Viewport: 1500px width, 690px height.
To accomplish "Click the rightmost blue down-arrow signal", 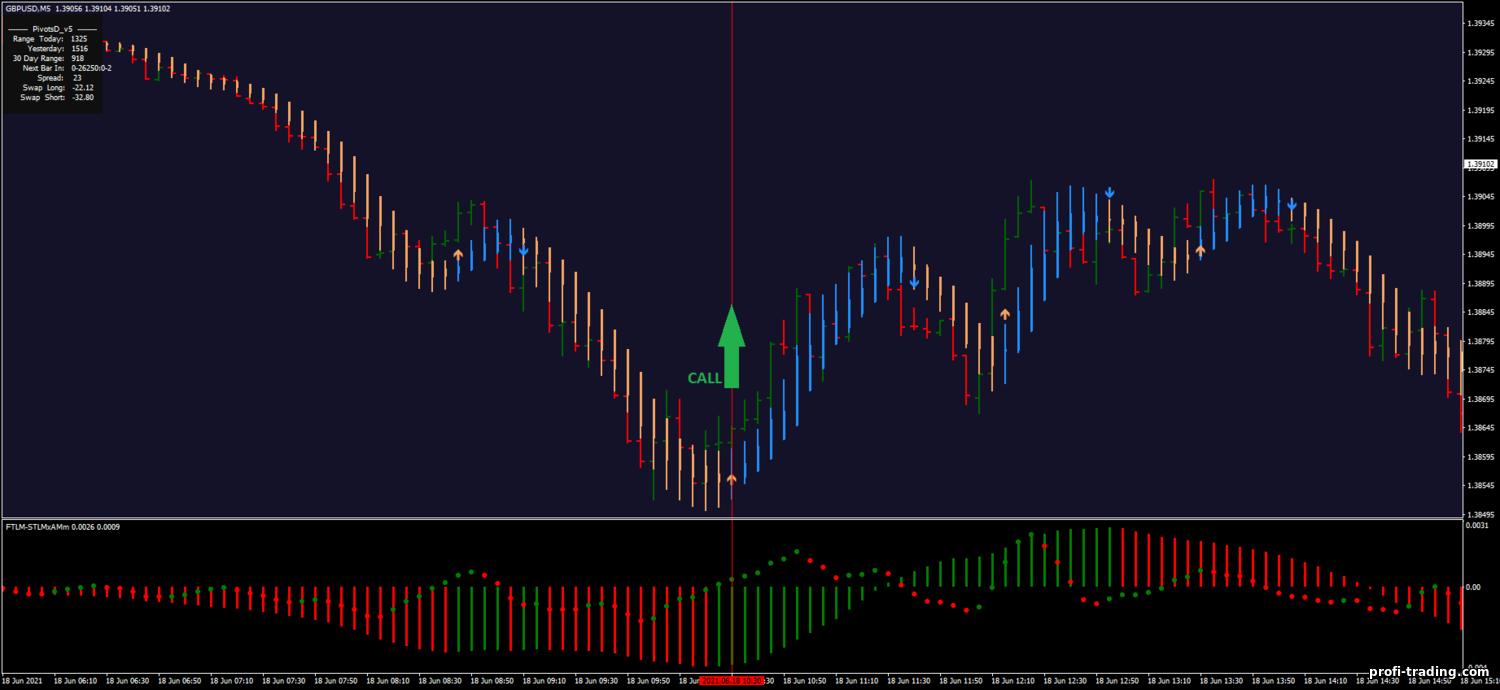I will click(1291, 206).
